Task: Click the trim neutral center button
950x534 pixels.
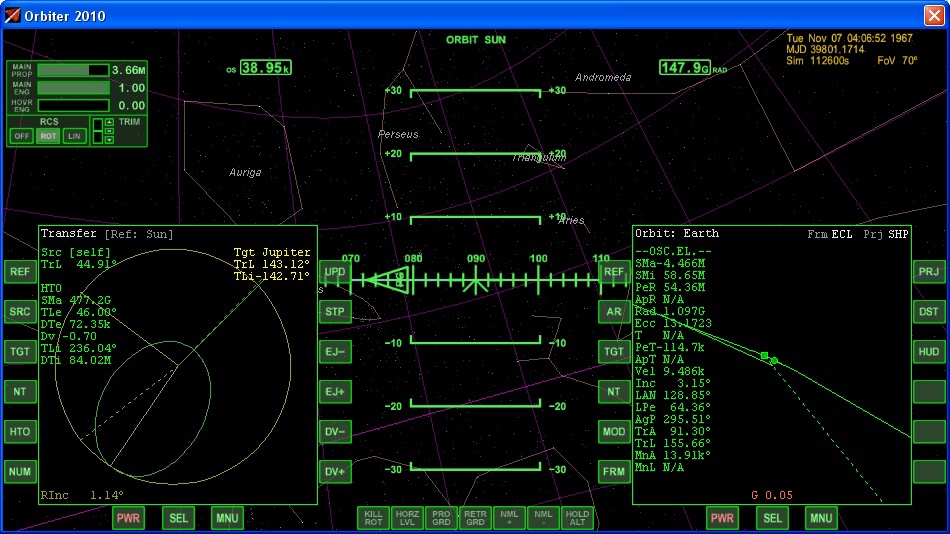Action: click(x=109, y=131)
